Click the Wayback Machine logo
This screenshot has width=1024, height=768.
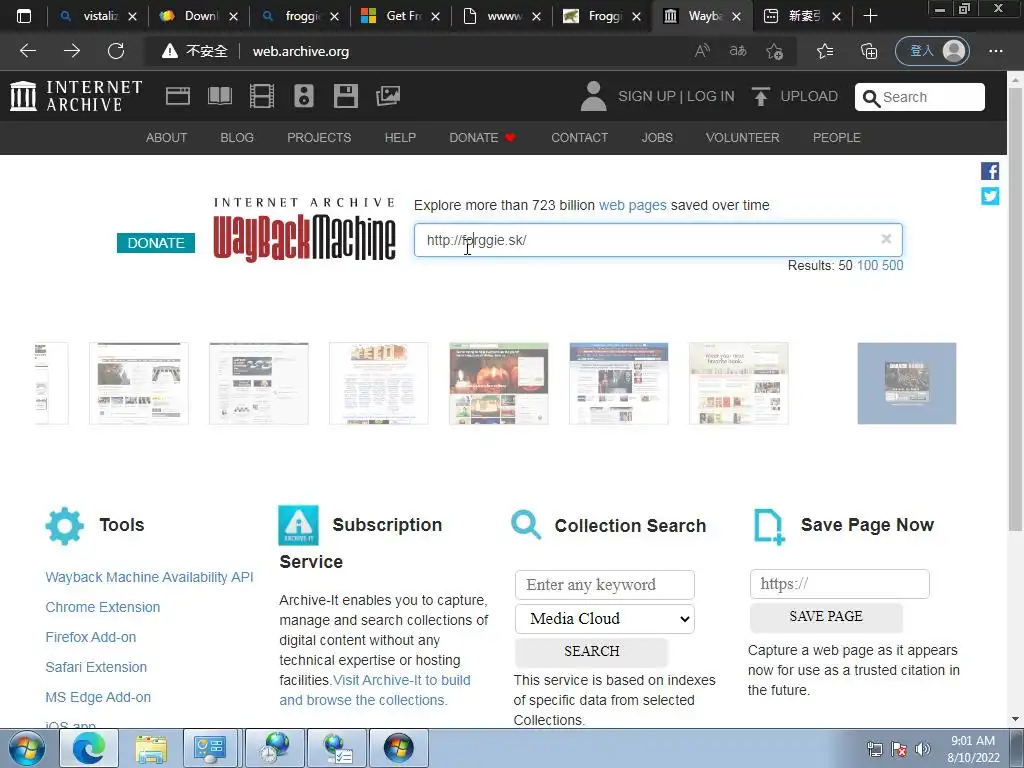point(304,230)
